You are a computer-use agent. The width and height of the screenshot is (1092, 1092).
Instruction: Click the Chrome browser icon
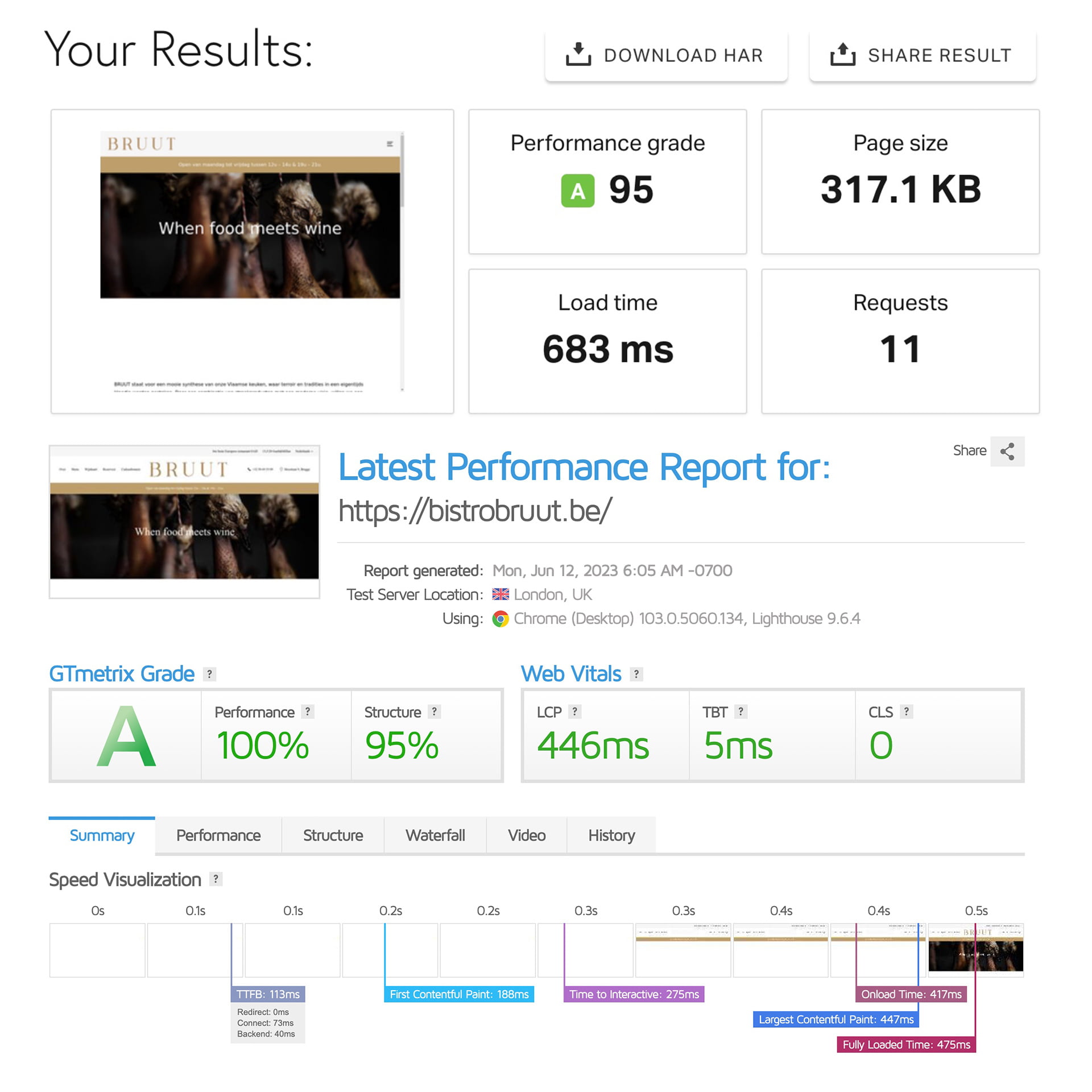500,619
